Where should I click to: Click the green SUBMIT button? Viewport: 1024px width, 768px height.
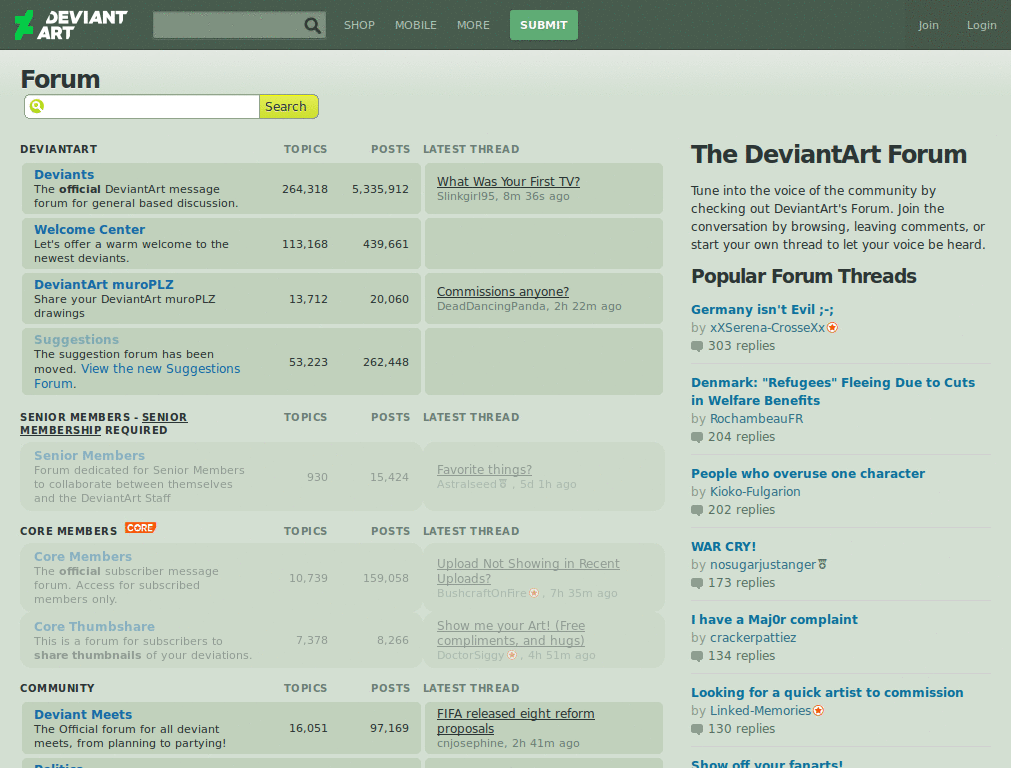click(x=543, y=24)
